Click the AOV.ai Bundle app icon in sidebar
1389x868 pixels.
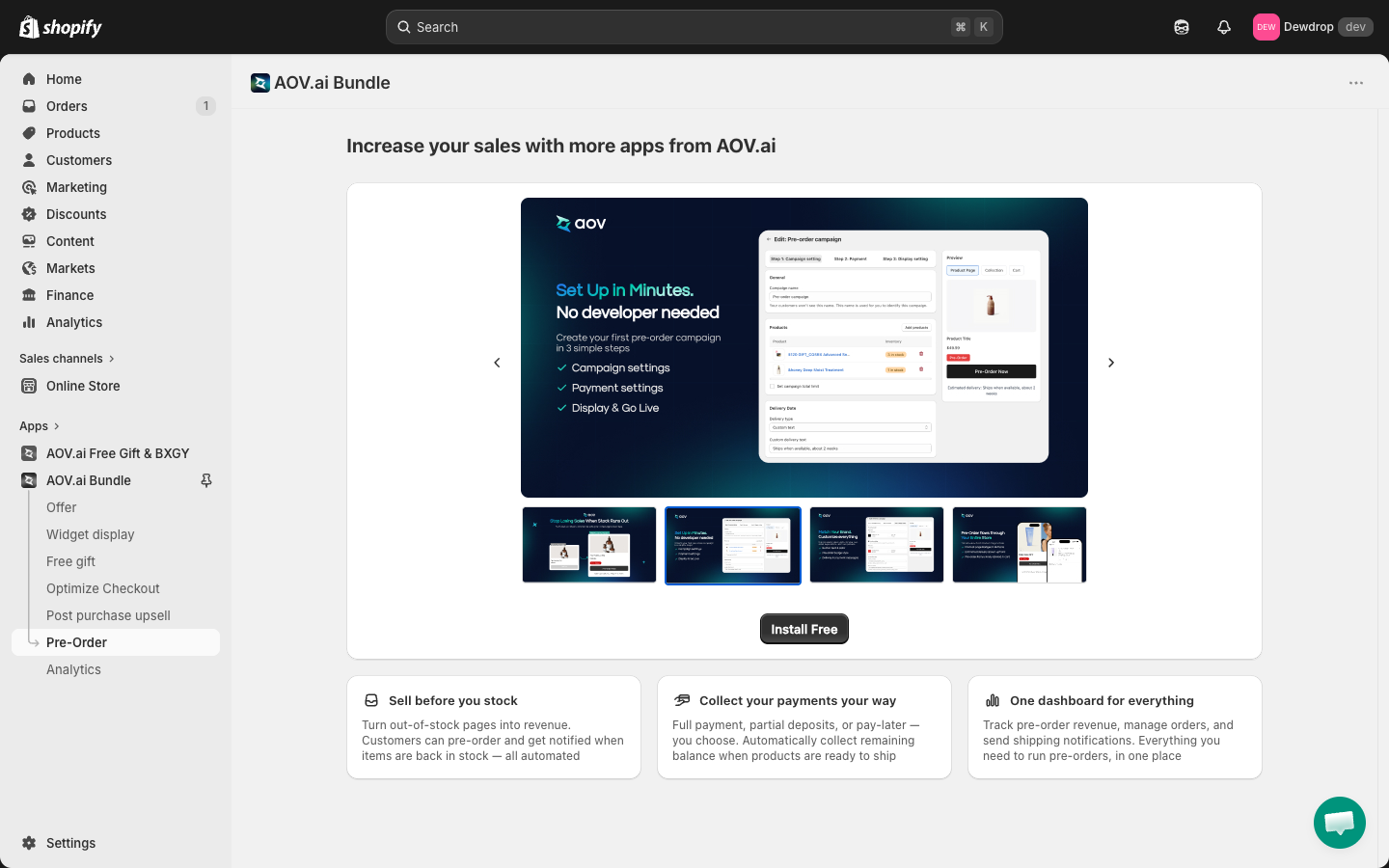point(29,480)
